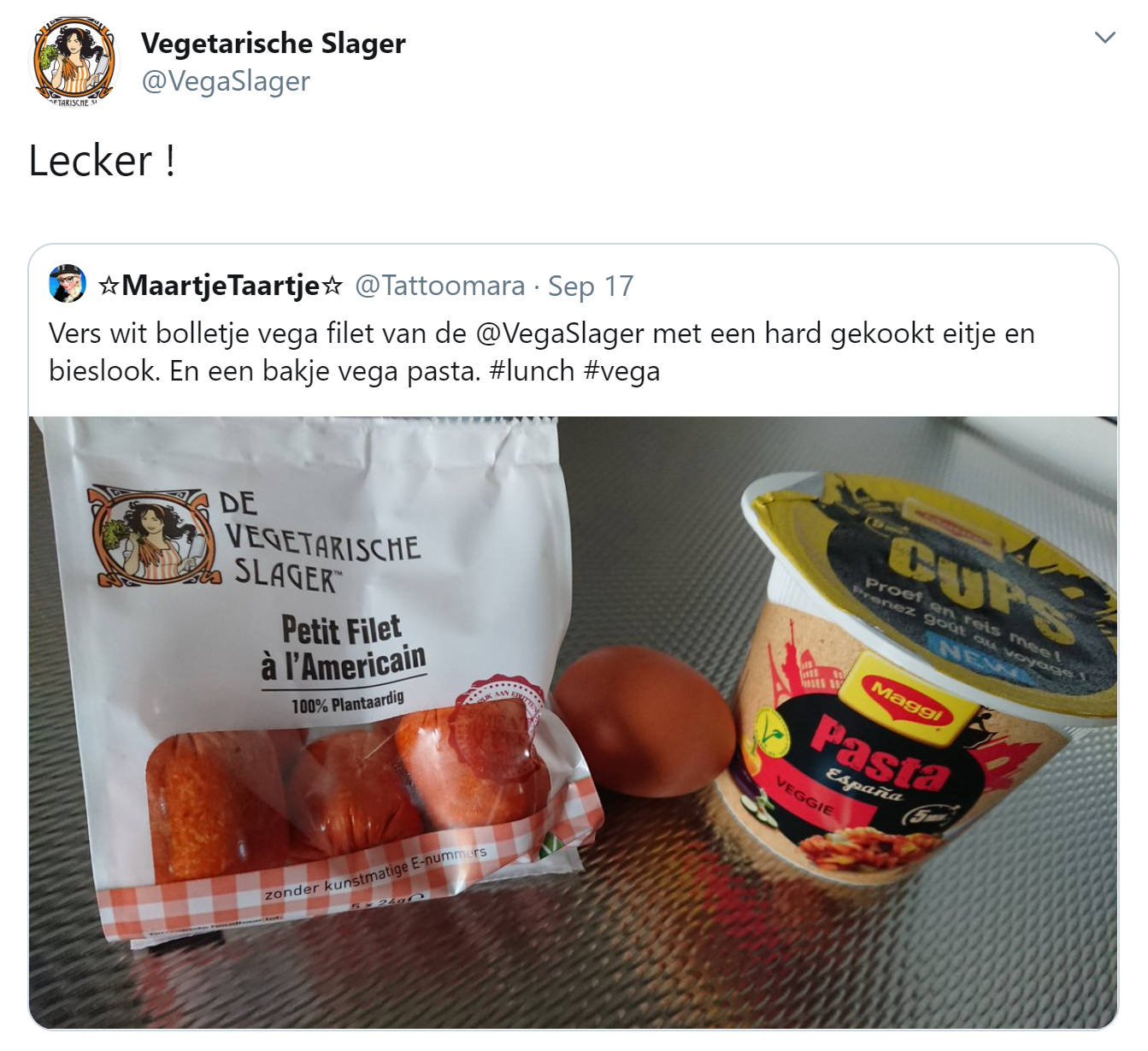This screenshot has height=1051, width=1148.
Task: Click the star before MaartjeTaartje name
Action: tap(109, 286)
